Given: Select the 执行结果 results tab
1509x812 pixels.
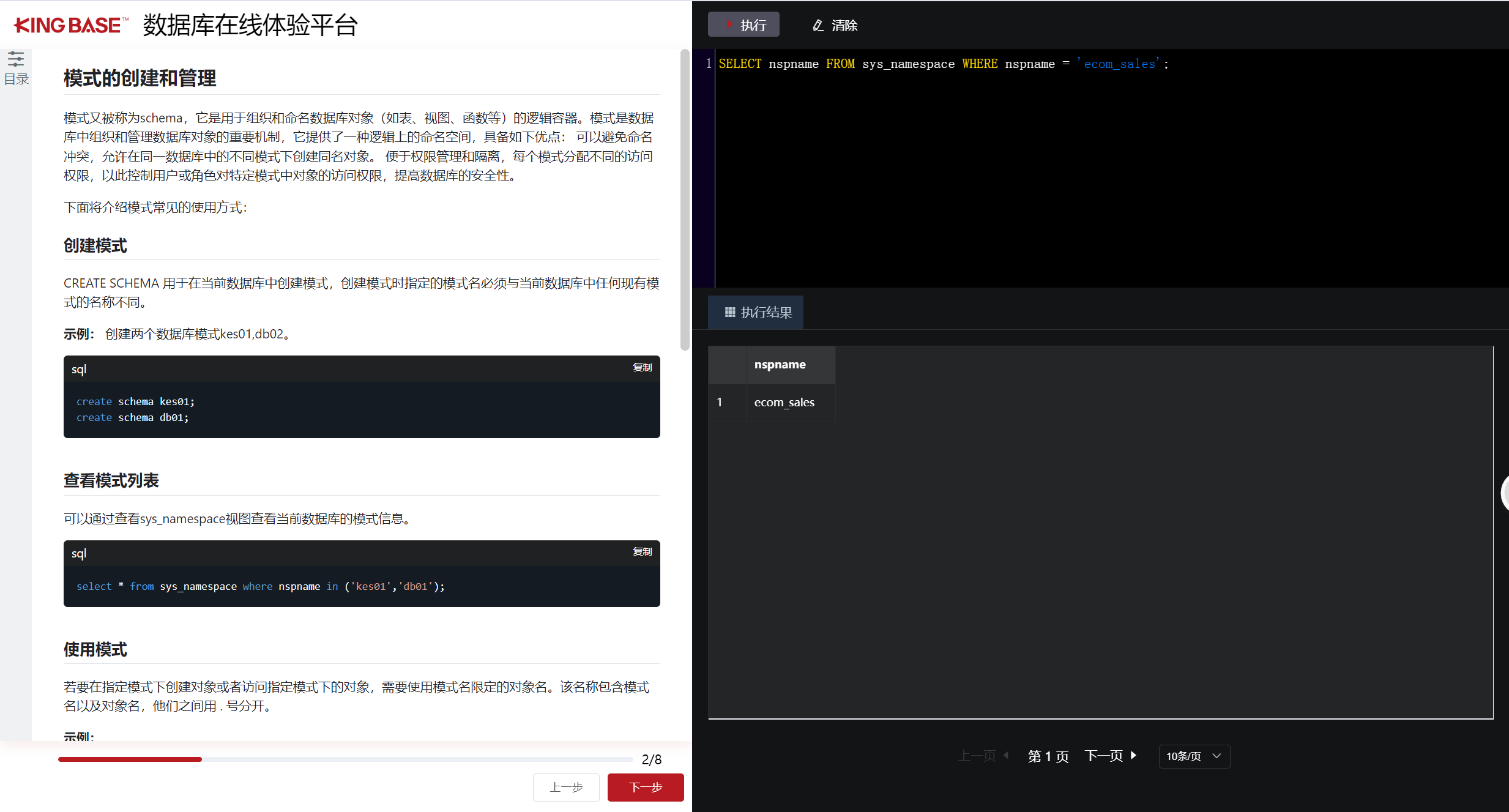Looking at the screenshot, I should click(756, 313).
